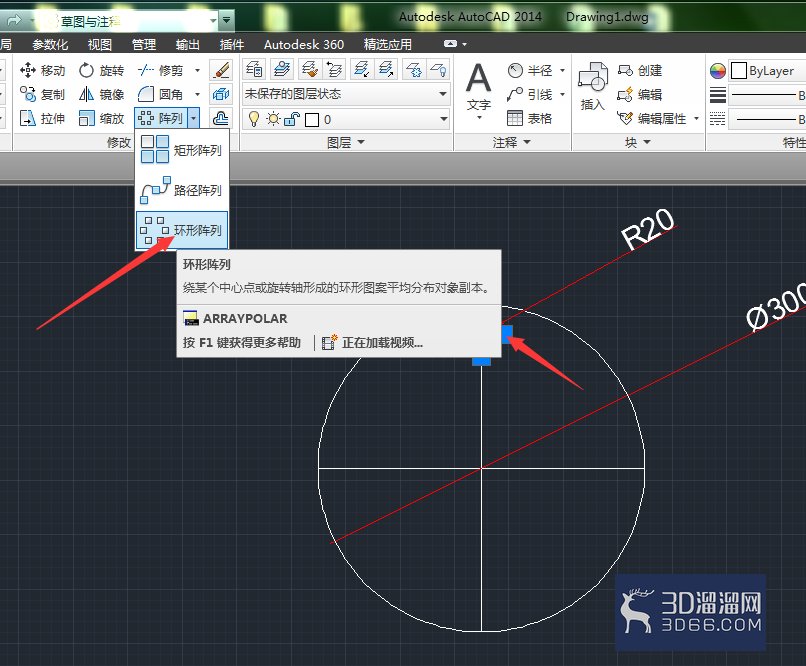Click the Previous Layer icon
This screenshot has width=806, height=666.
pos(335,69)
